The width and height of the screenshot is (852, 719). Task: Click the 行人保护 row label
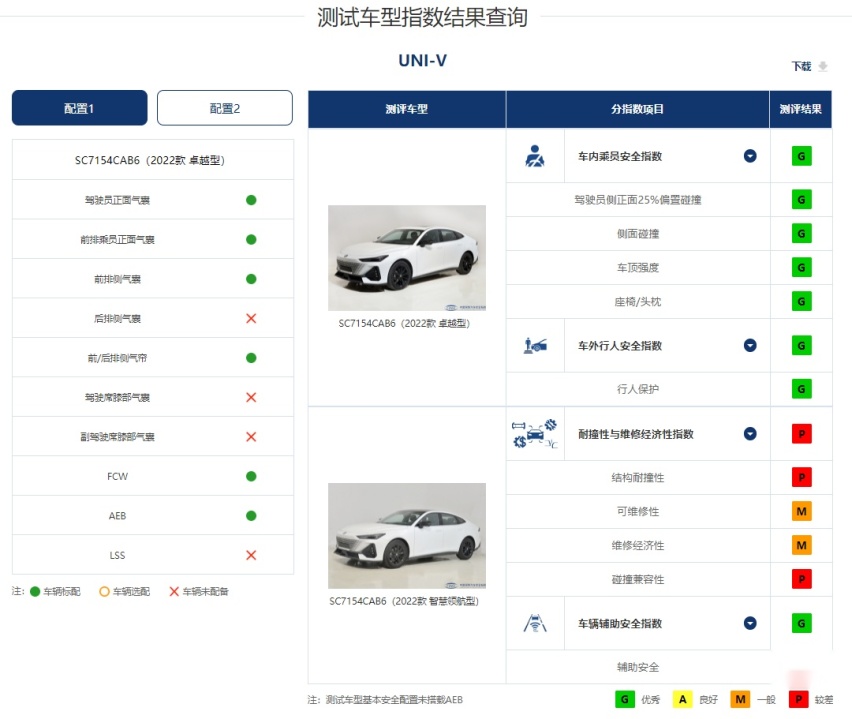click(x=638, y=389)
